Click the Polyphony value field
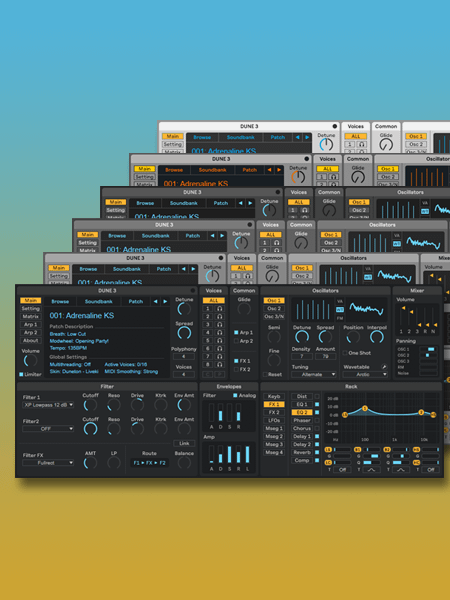 coord(184,356)
